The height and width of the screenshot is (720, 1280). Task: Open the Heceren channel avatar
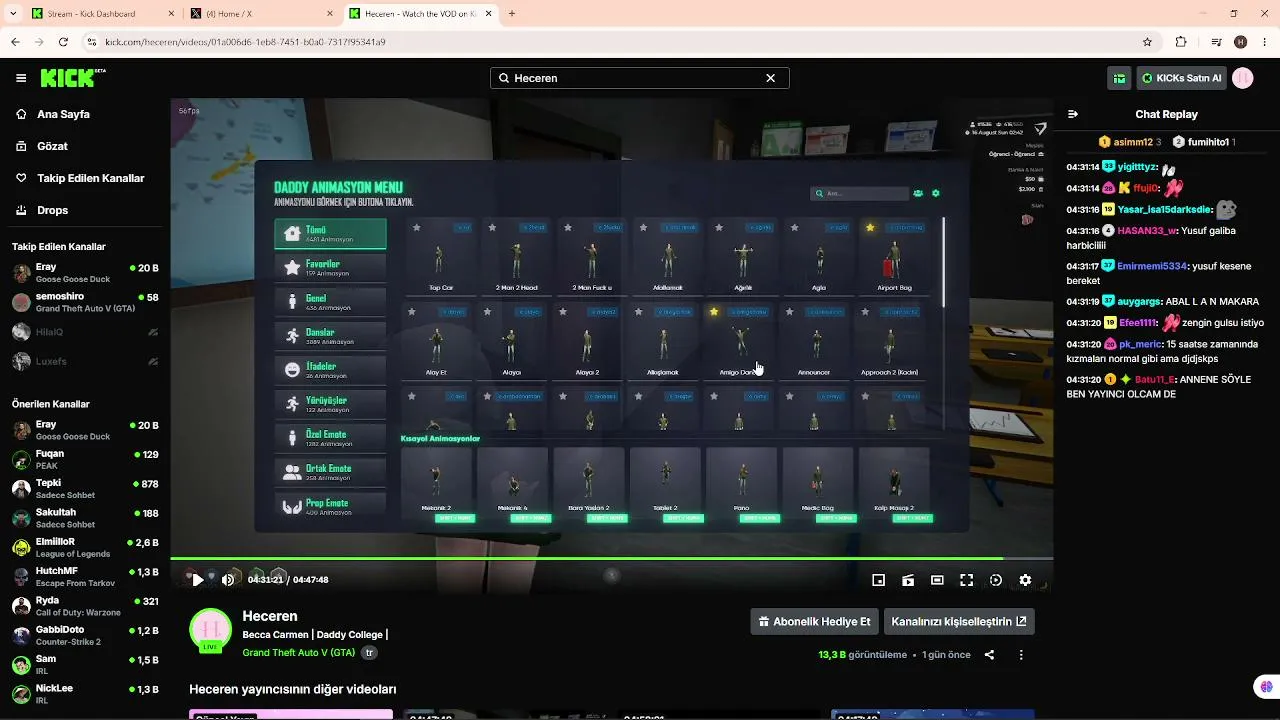point(211,630)
